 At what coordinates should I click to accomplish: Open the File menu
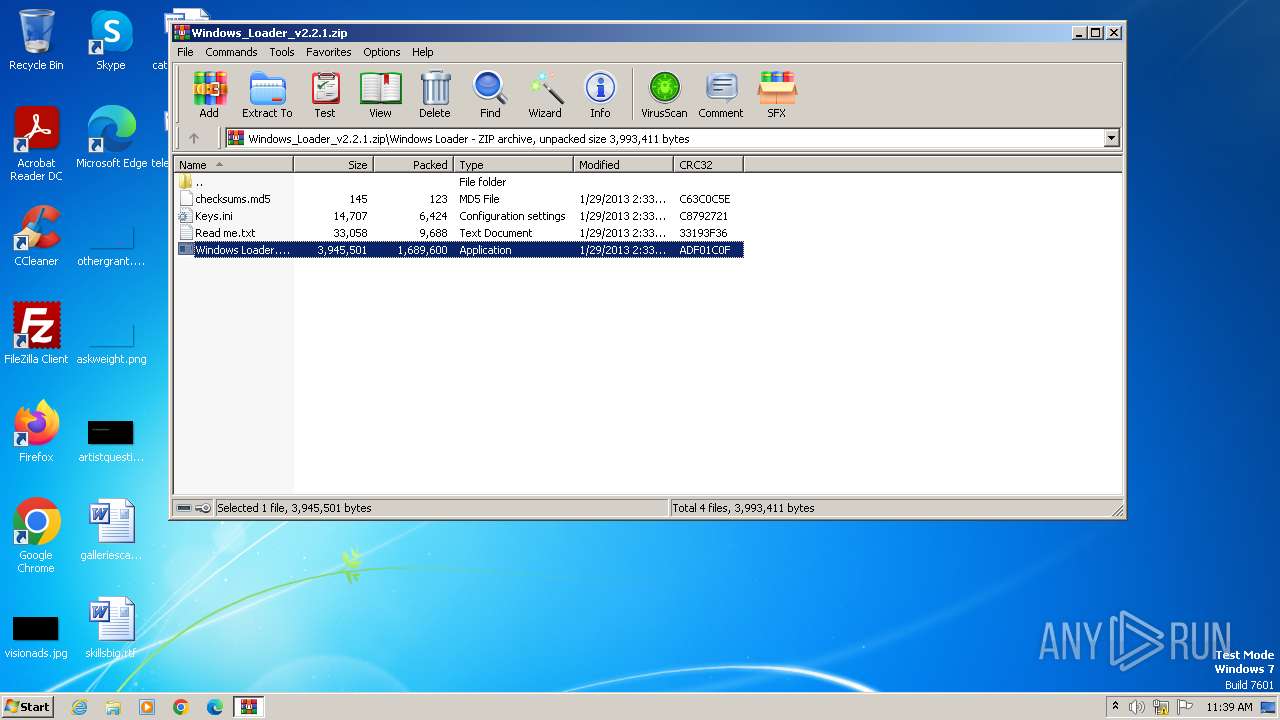point(185,52)
